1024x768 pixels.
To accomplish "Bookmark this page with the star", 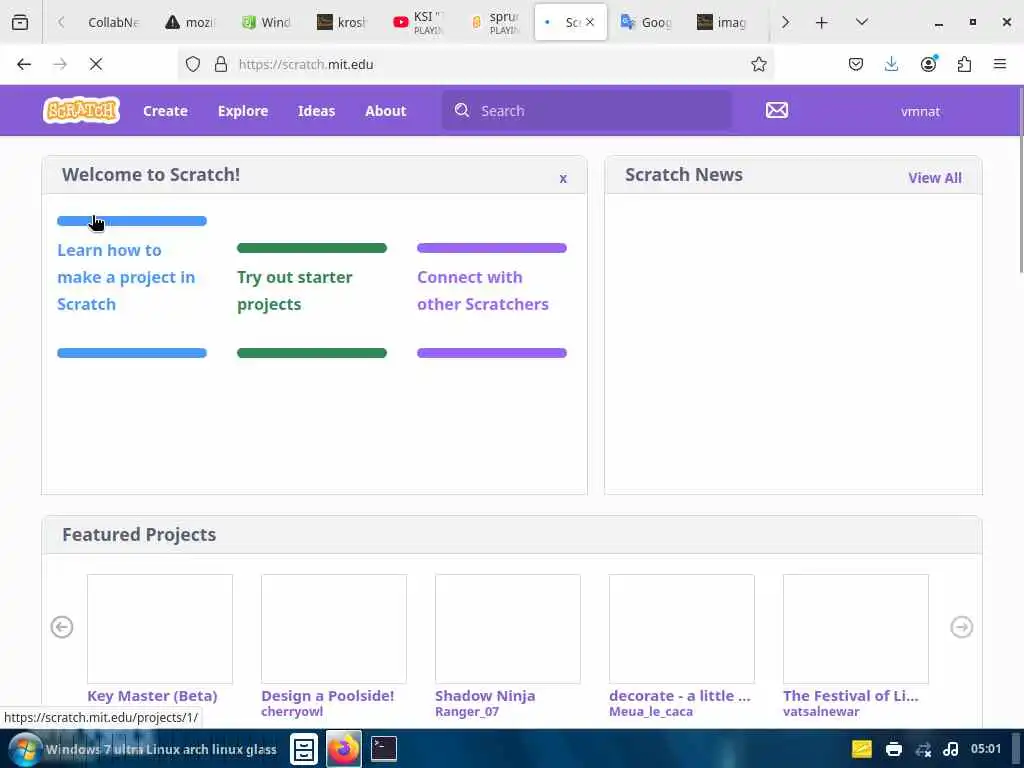I will (758, 64).
